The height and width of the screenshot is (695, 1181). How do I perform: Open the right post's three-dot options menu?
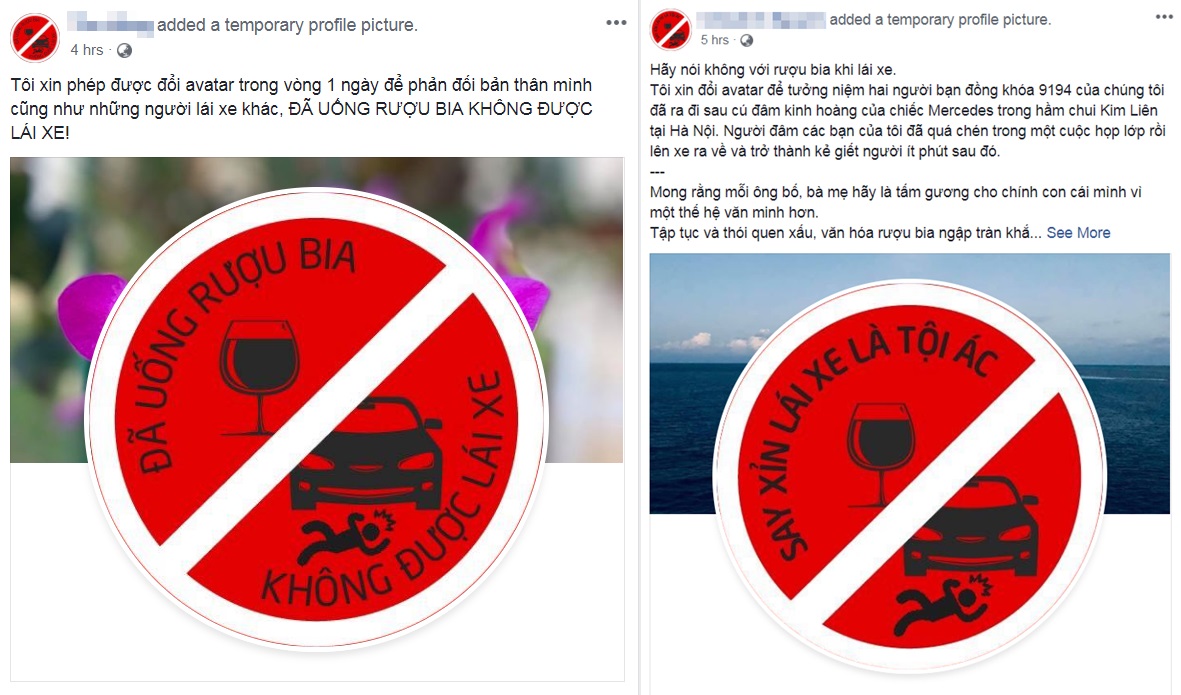(1164, 17)
